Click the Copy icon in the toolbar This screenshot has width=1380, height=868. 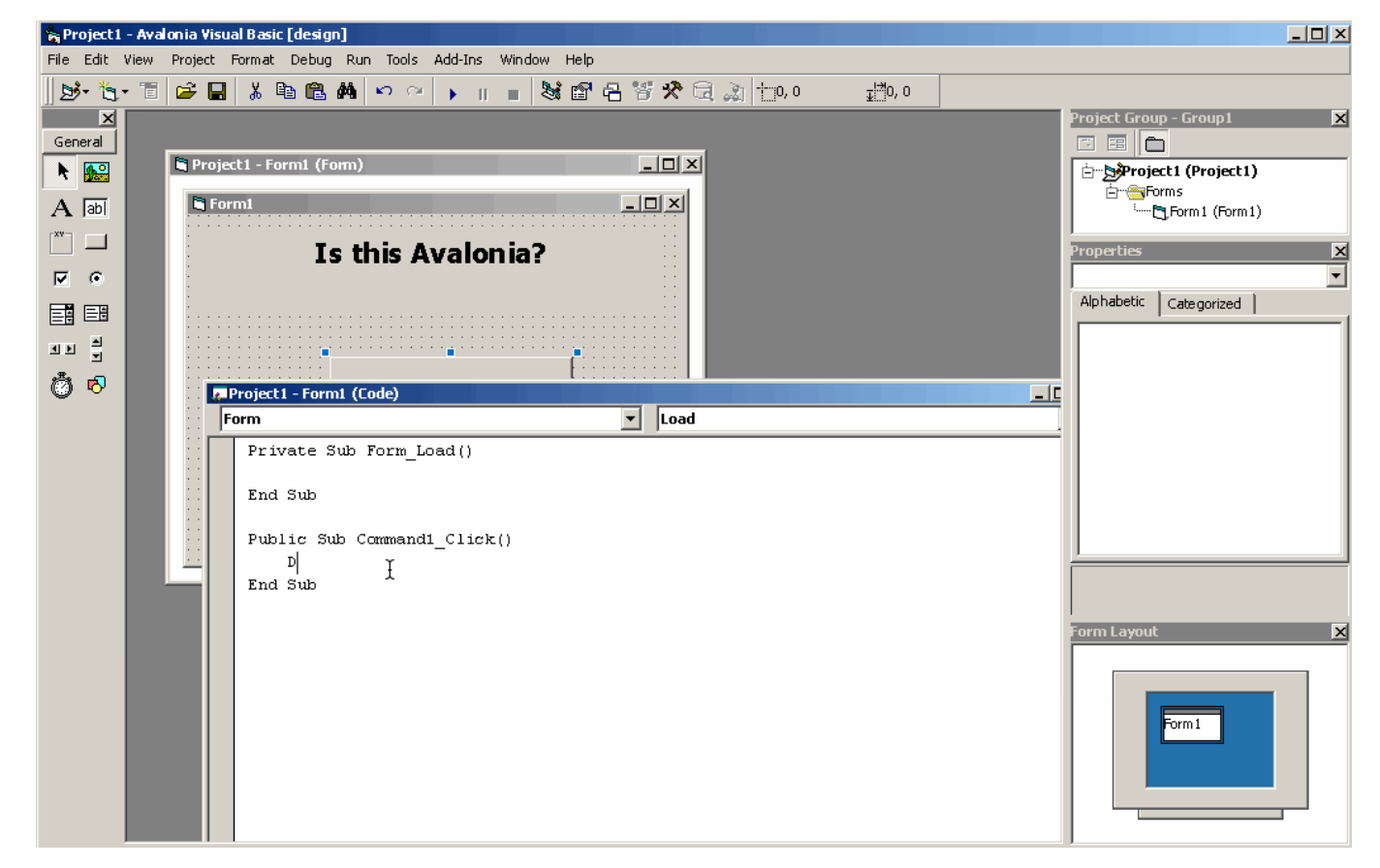285,92
